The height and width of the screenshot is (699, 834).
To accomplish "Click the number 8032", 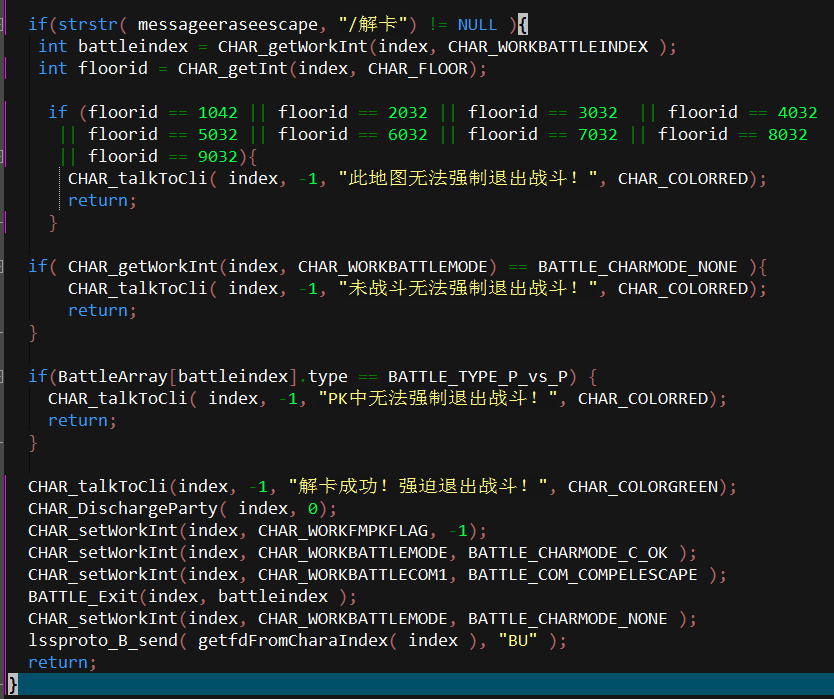I will (788, 135).
